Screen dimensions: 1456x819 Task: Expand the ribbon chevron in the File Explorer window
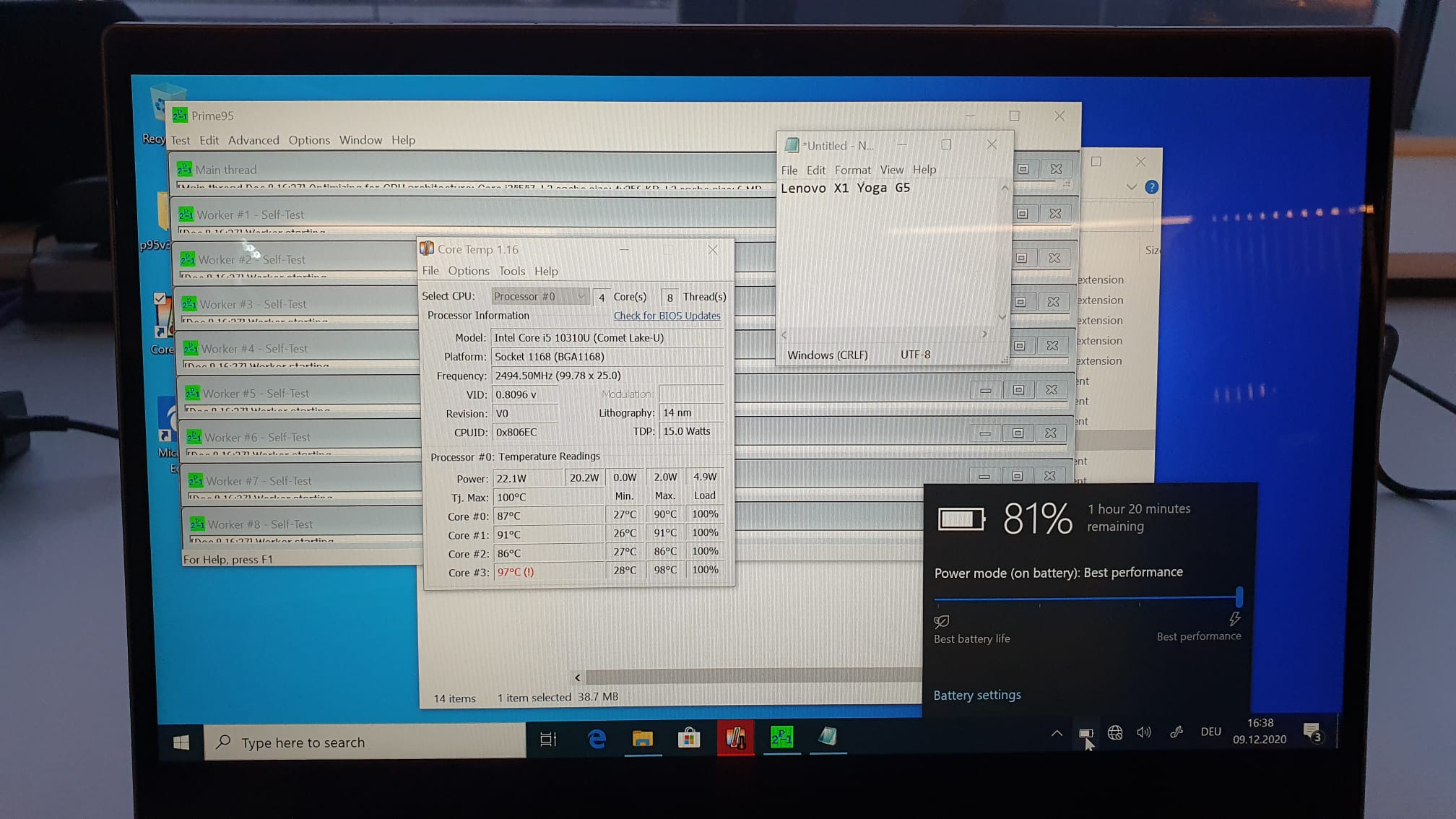(1131, 187)
